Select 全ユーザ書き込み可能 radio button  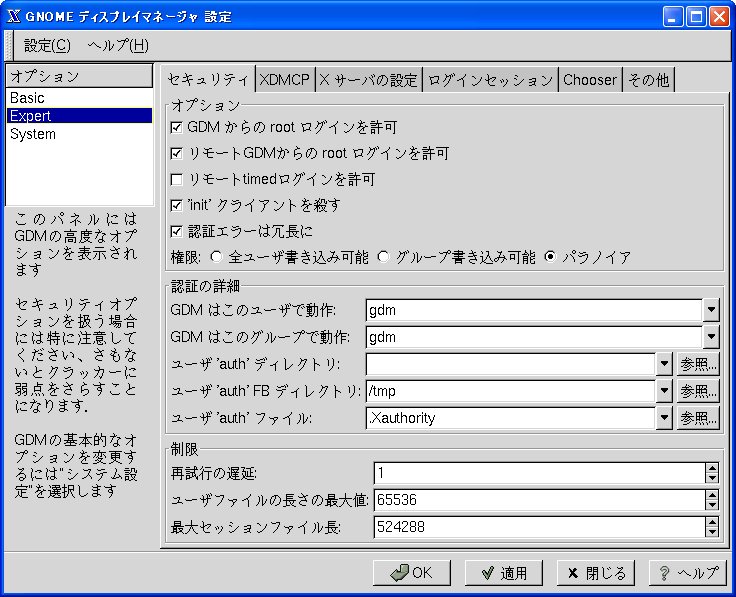pos(216,257)
